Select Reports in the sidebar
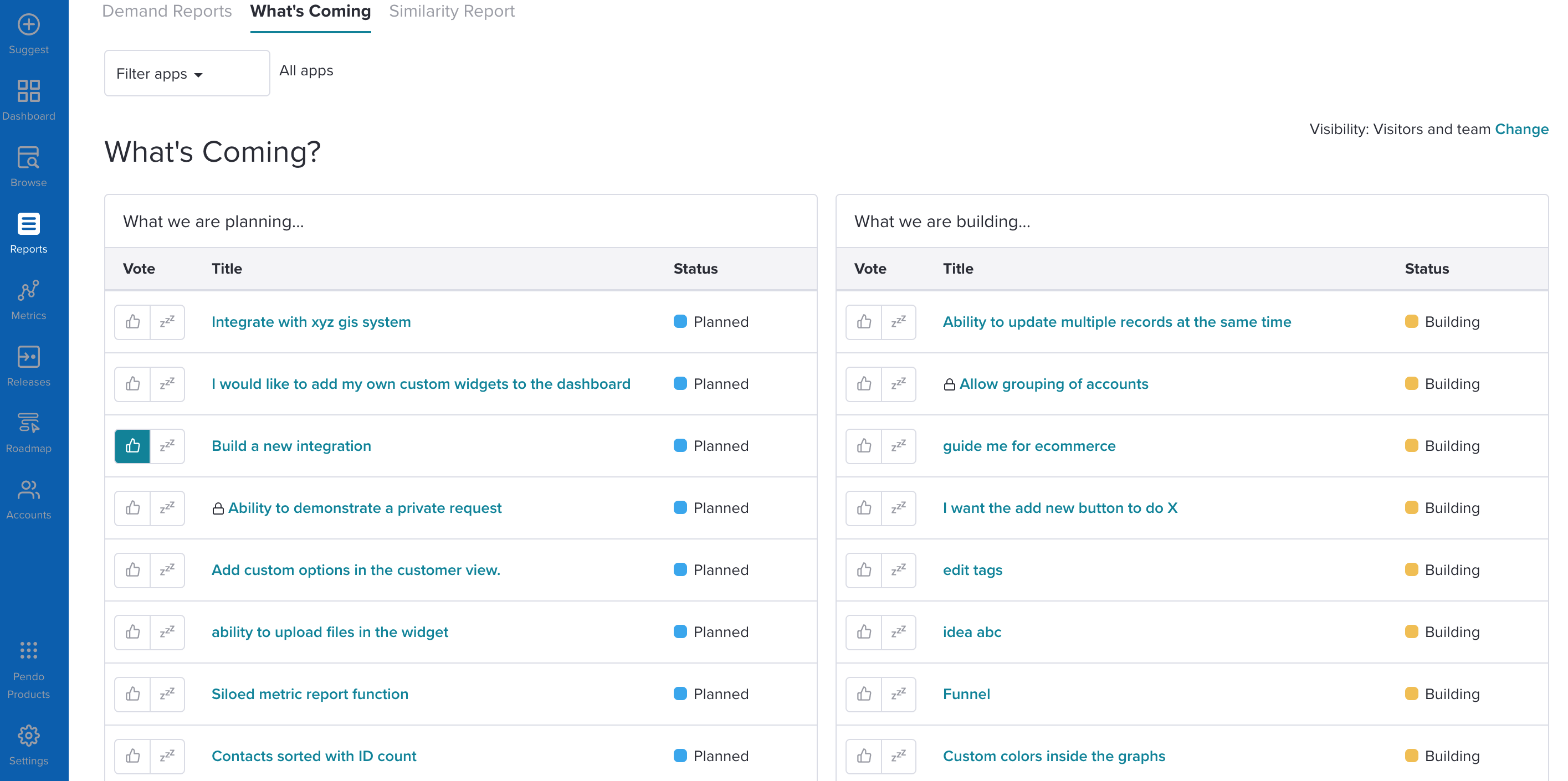 [x=29, y=233]
